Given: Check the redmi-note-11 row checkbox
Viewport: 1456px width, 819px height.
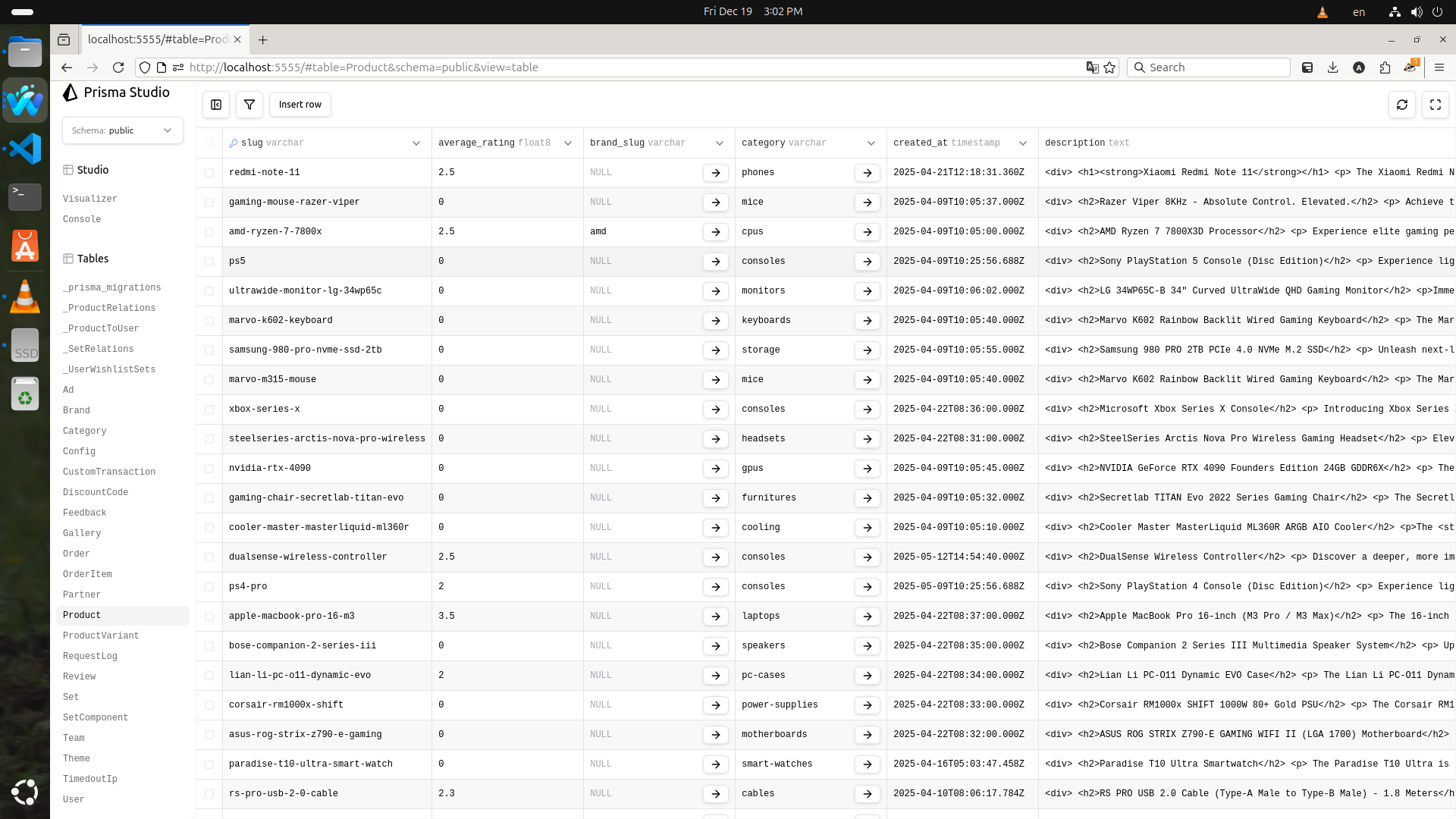Looking at the screenshot, I should coord(209,173).
